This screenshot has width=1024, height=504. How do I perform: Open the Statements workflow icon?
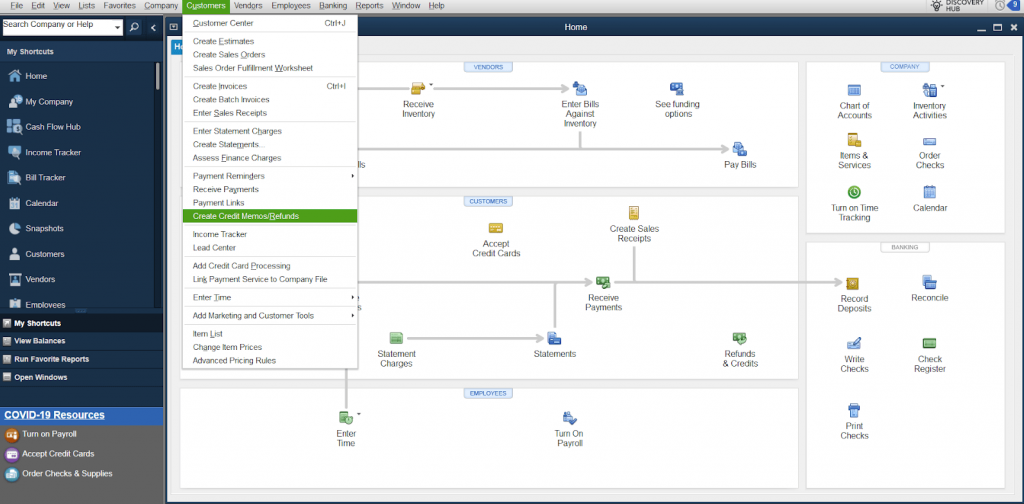(x=554, y=338)
